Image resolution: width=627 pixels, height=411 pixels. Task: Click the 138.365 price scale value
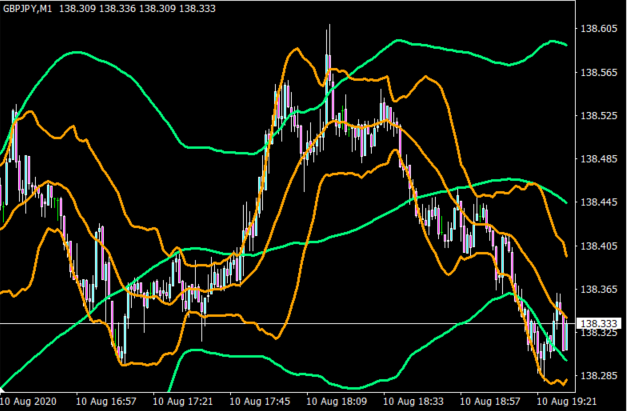[599, 289]
